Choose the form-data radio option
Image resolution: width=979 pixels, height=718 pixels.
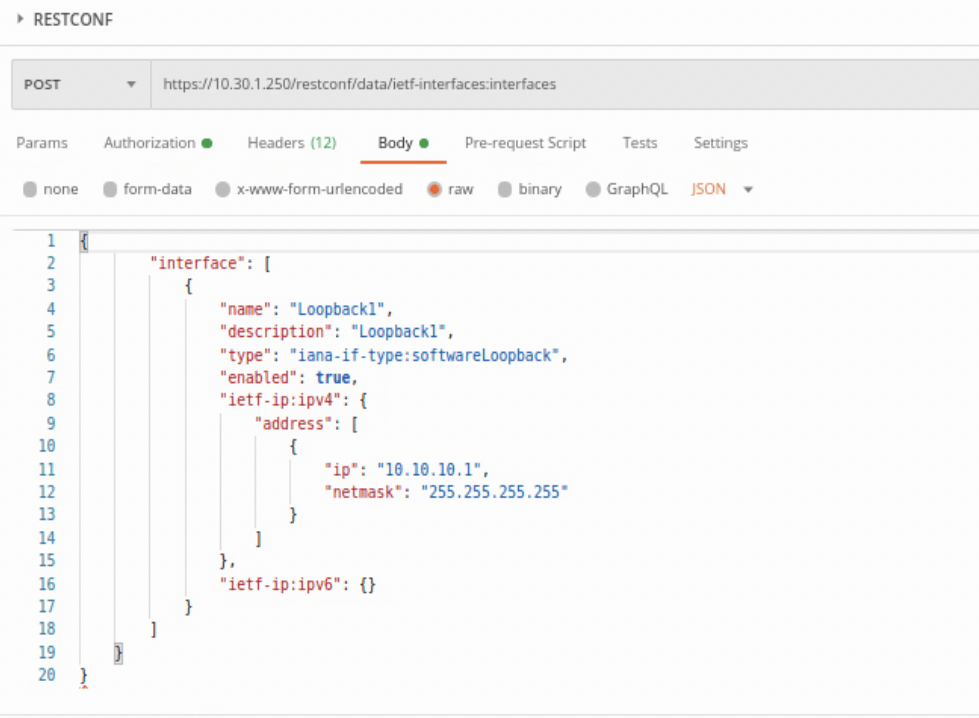coord(110,189)
